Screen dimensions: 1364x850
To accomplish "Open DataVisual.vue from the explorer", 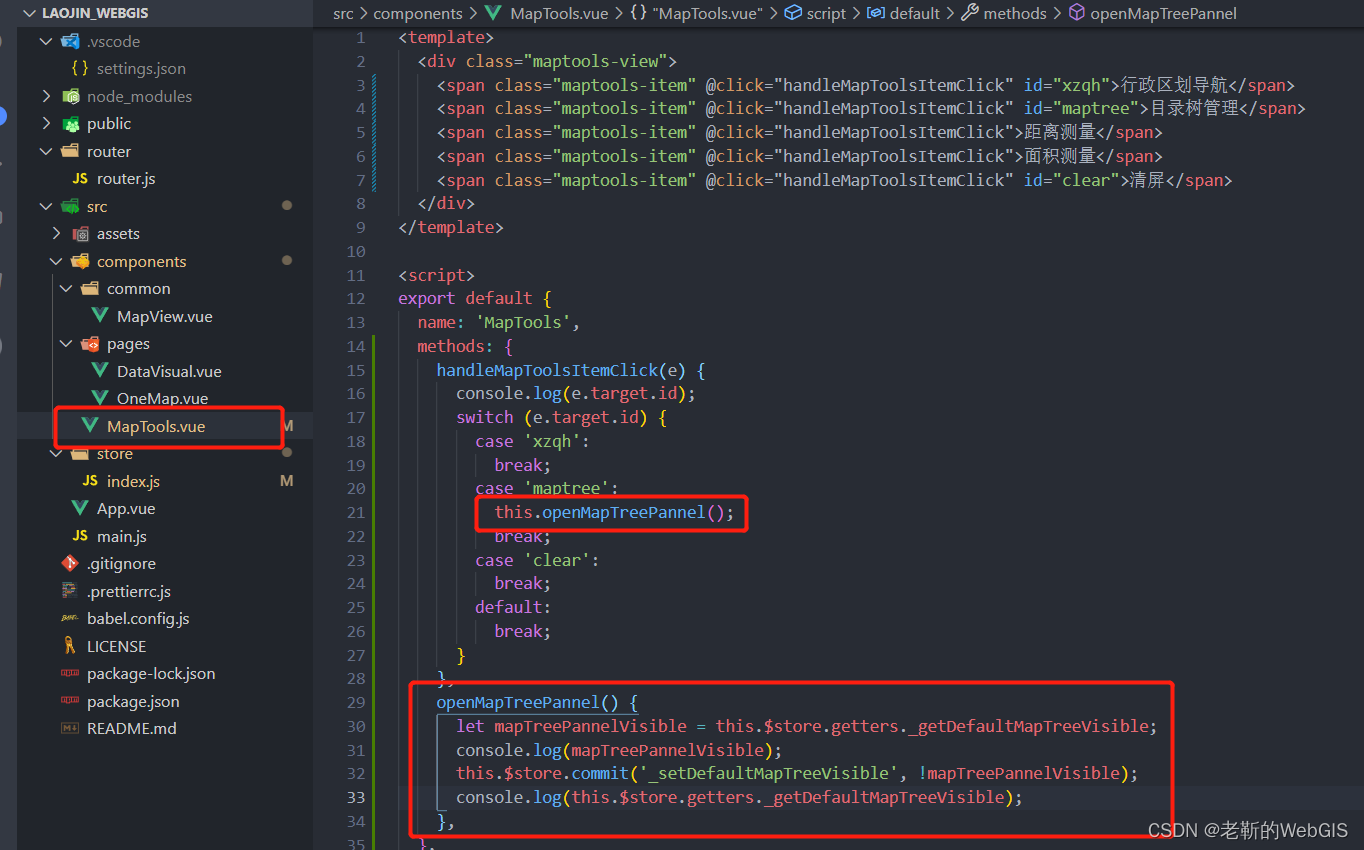I will (x=169, y=371).
